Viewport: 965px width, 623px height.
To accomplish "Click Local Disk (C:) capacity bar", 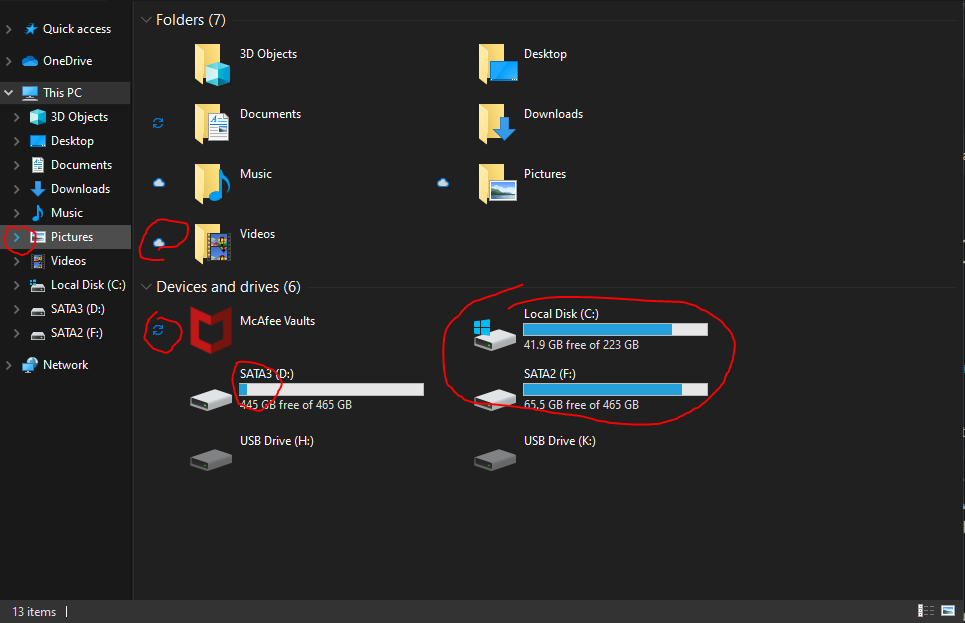I will click(615, 330).
